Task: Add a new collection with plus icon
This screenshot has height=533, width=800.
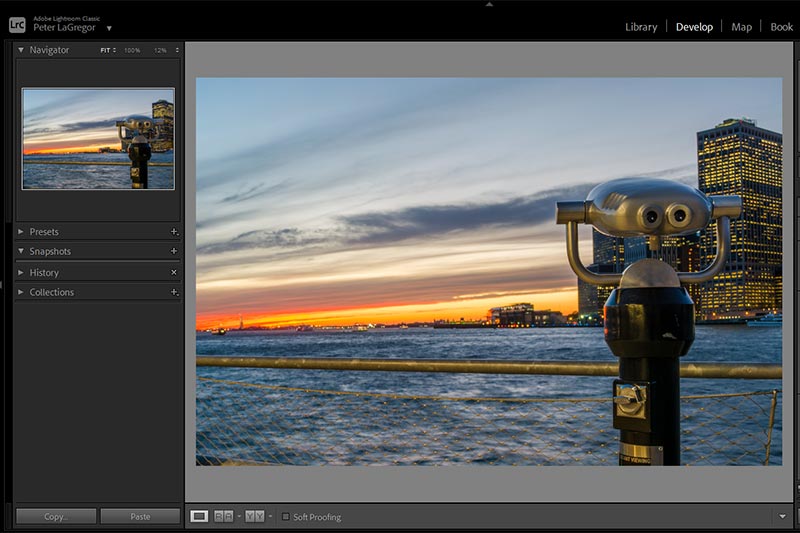Action: pyautogui.click(x=174, y=292)
